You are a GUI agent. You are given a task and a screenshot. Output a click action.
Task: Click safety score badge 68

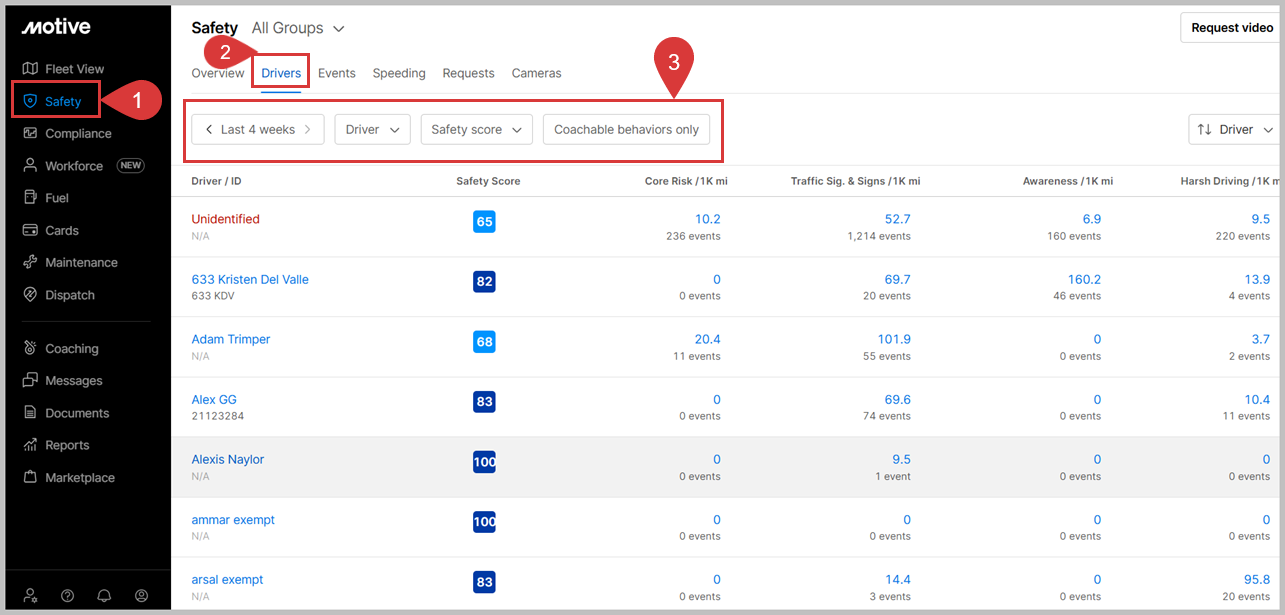pos(484,342)
